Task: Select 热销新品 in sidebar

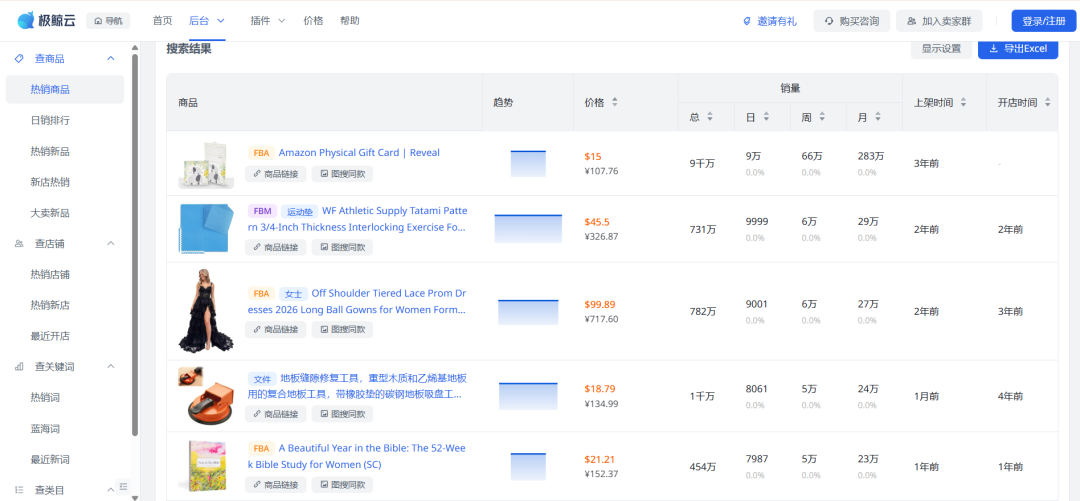Action: pos(50,151)
